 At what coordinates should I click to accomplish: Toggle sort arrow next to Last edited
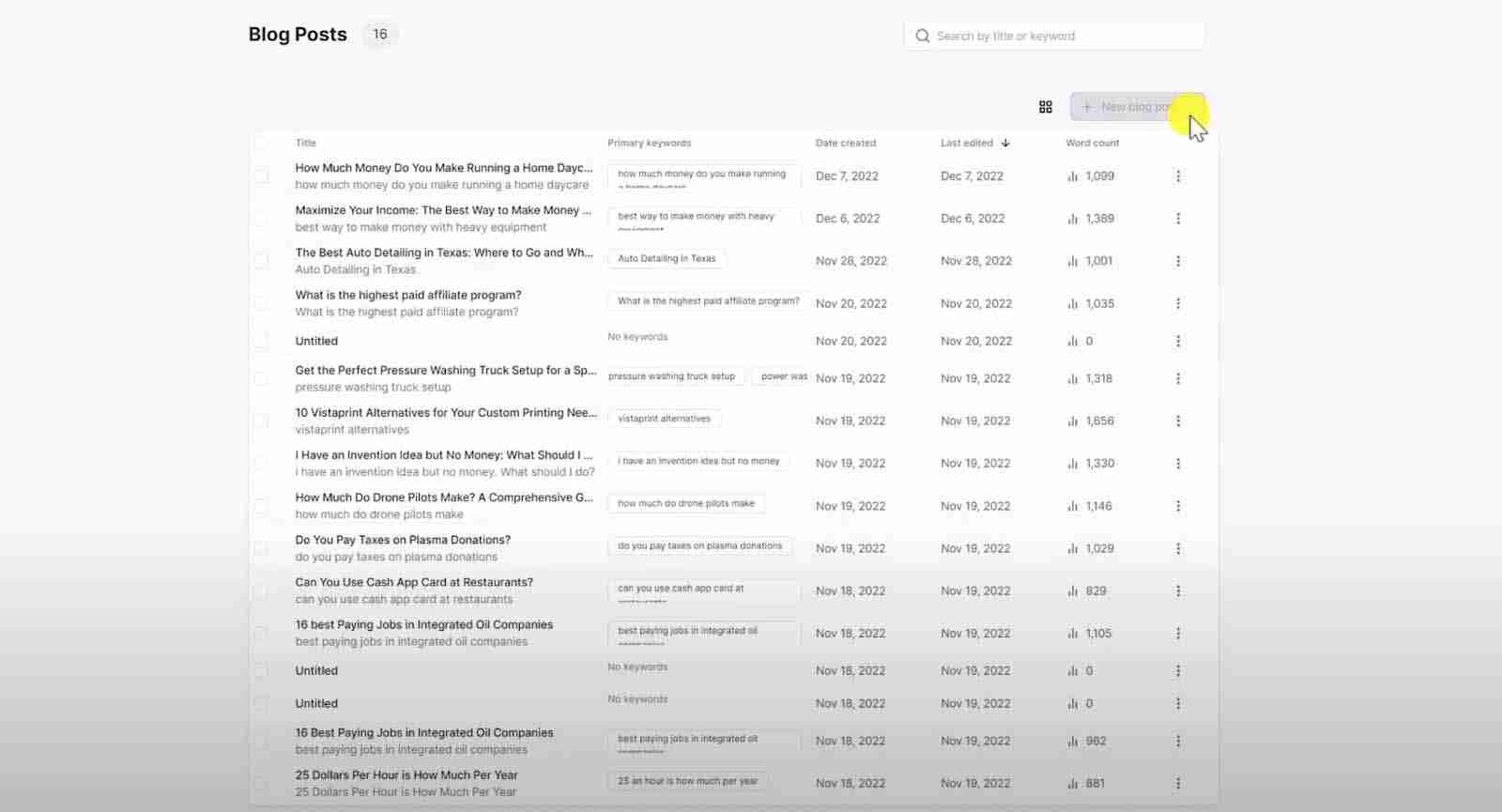pos(1005,144)
